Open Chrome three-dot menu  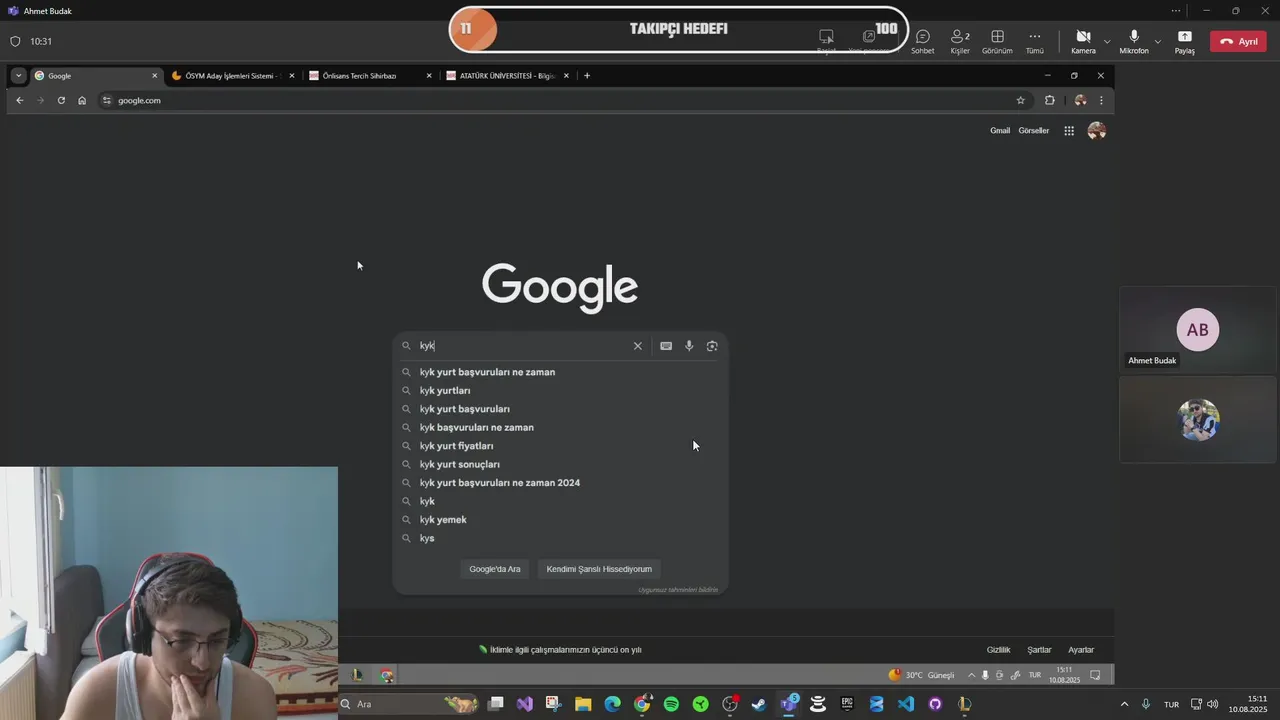1101,100
